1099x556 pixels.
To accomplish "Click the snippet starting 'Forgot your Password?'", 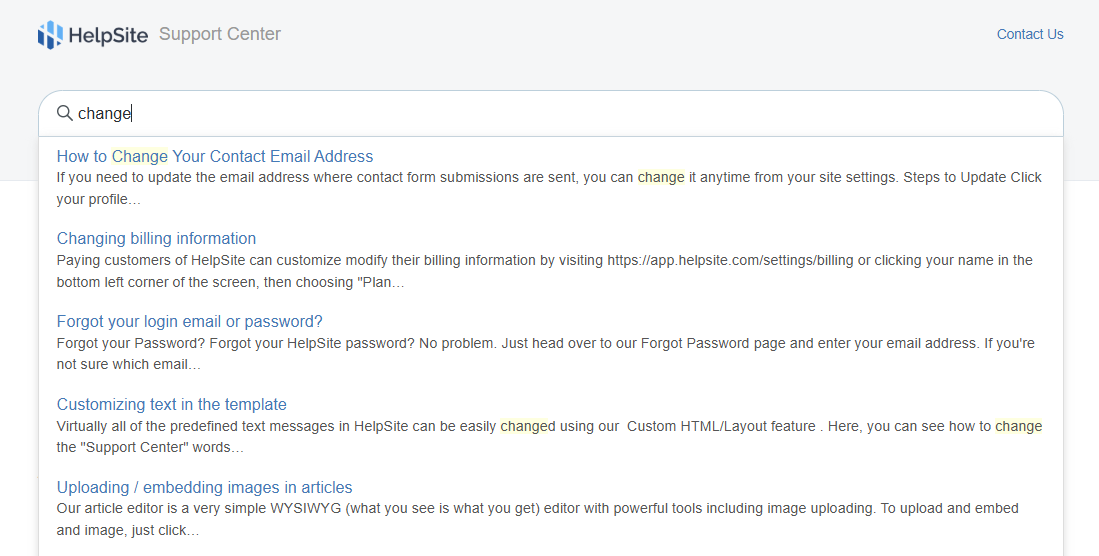I will coord(545,354).
